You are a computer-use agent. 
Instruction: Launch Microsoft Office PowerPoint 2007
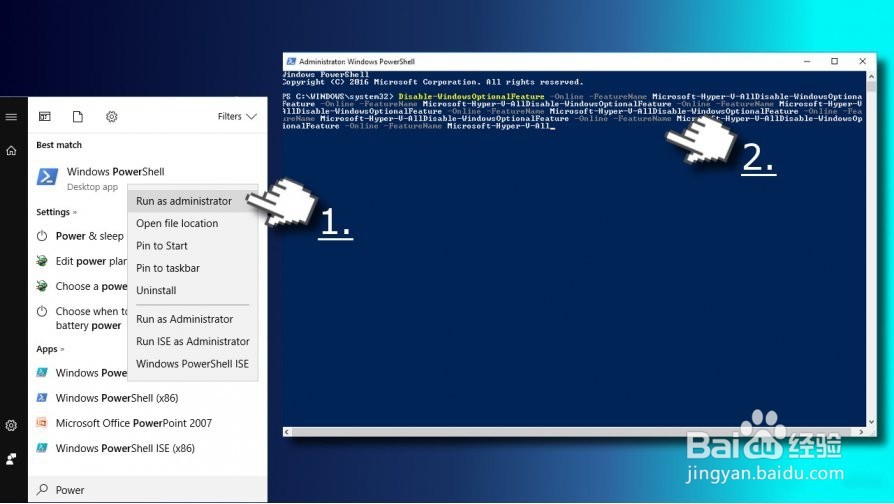(x=147, y=423)
